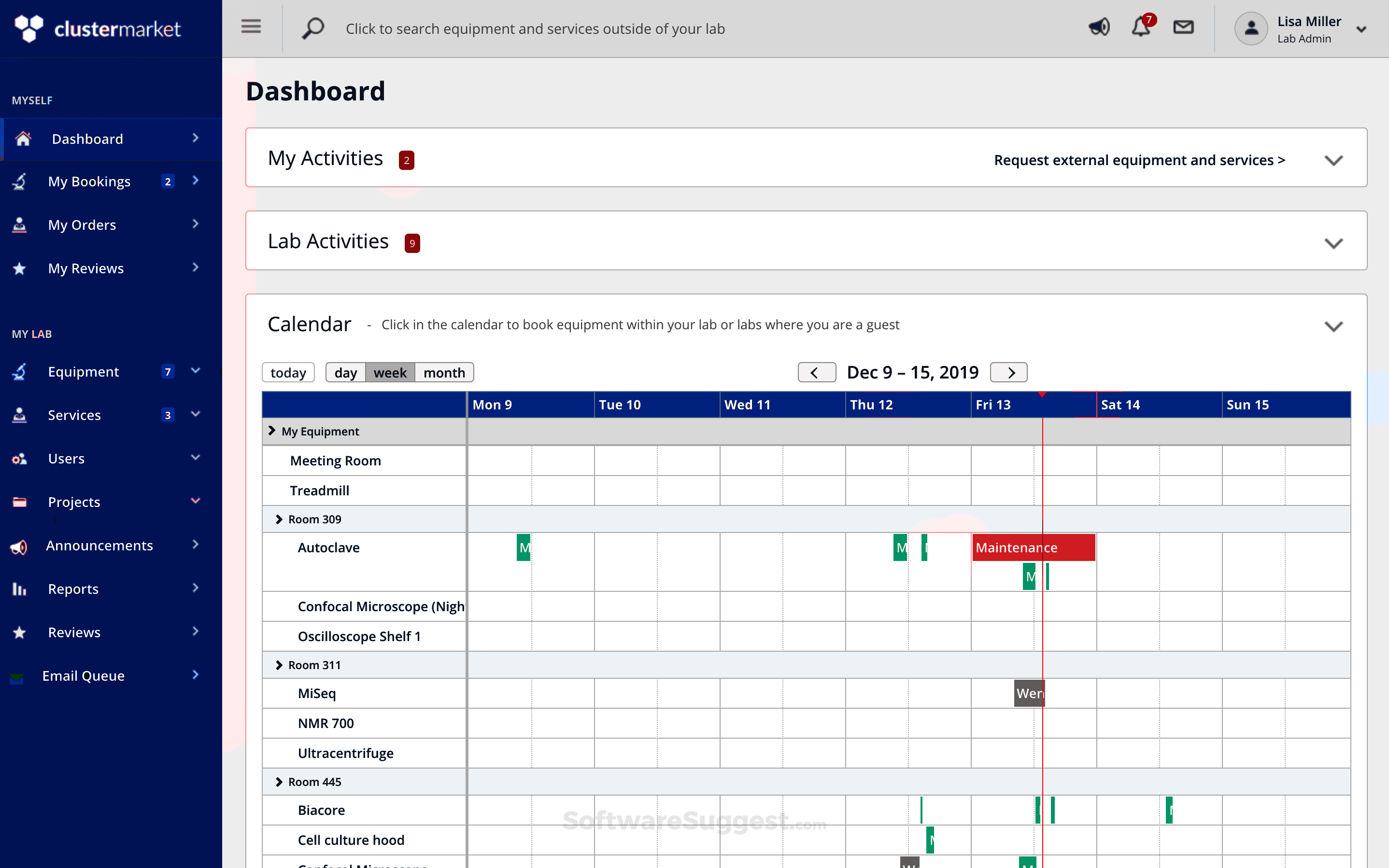Switch calendar to month view

(444, 373)
